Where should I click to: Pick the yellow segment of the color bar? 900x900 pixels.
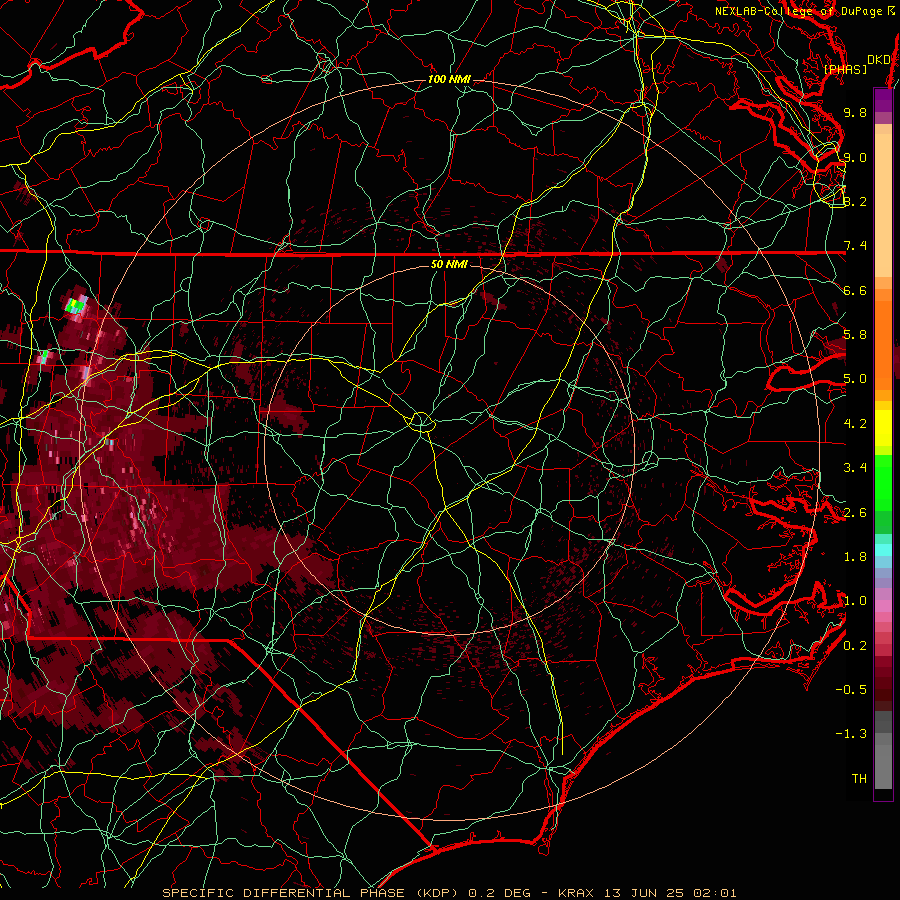[883, 428]
